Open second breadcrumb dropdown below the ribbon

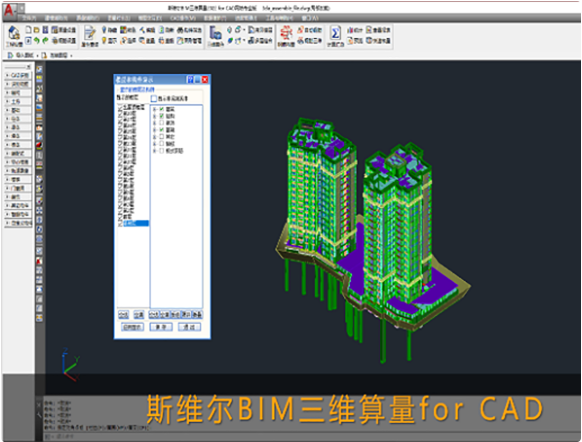71,55
